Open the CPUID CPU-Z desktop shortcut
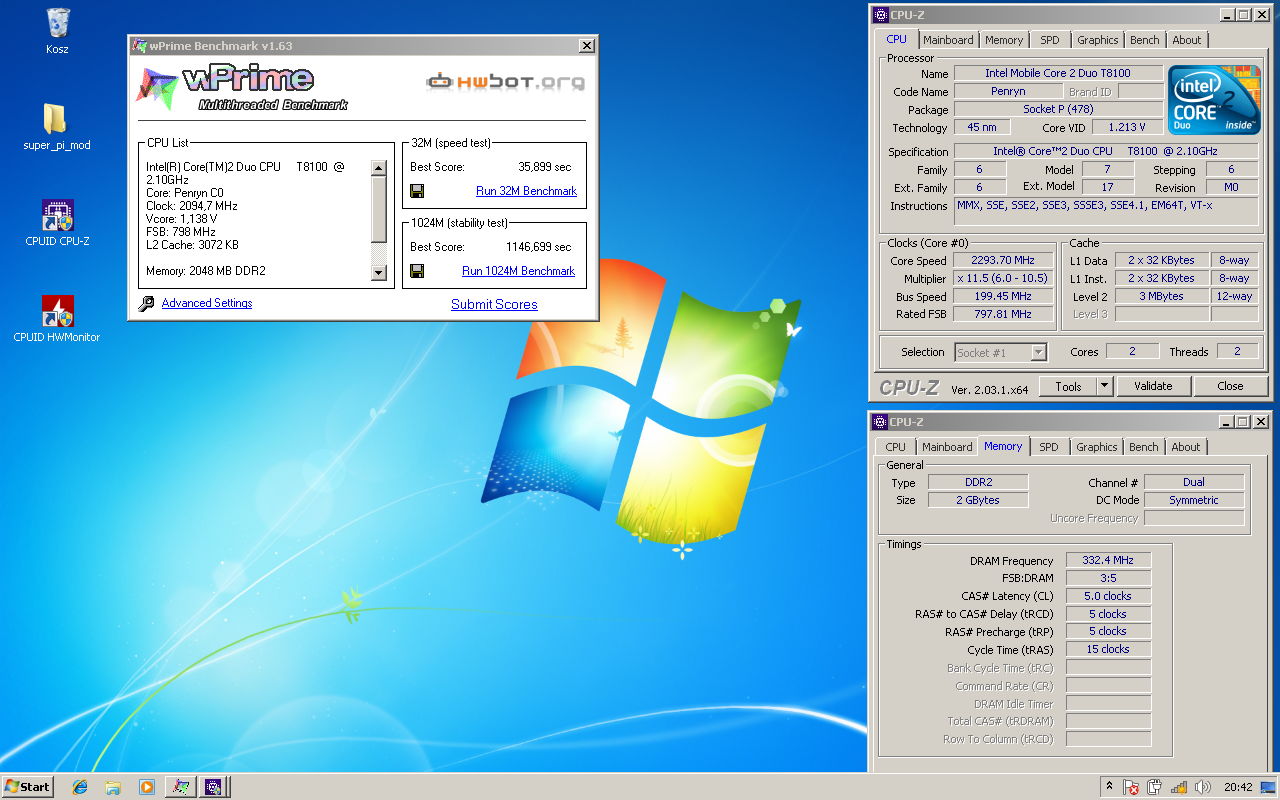Viewport: 1280px width, 800px height. (x=57, y=215)
